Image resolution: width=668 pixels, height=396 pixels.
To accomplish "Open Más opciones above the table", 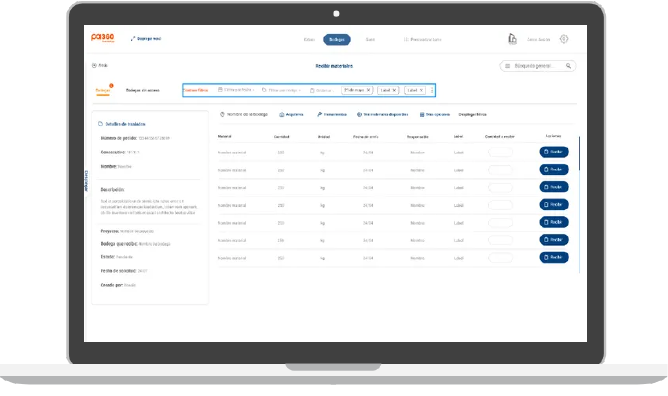I will (435, 115).
